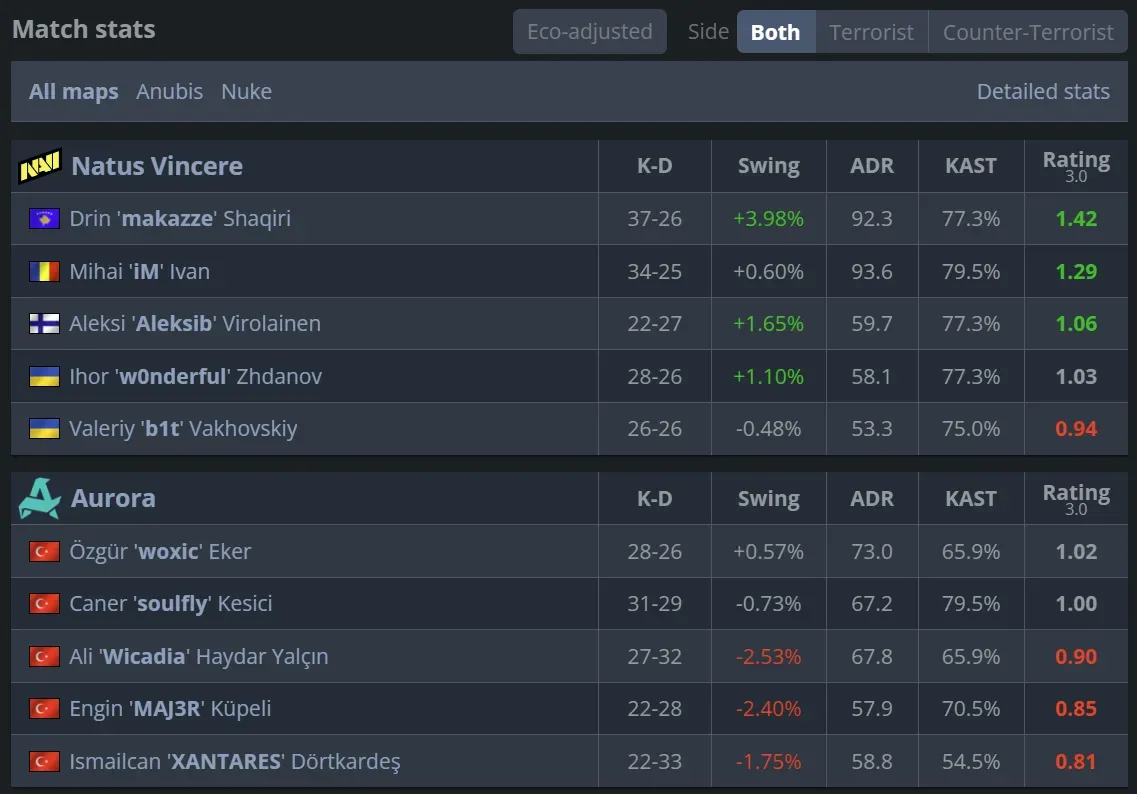Viewport: 1137px width, 794px height.
Task: Select the All maps tab
Action: click(x=74, y=92)
